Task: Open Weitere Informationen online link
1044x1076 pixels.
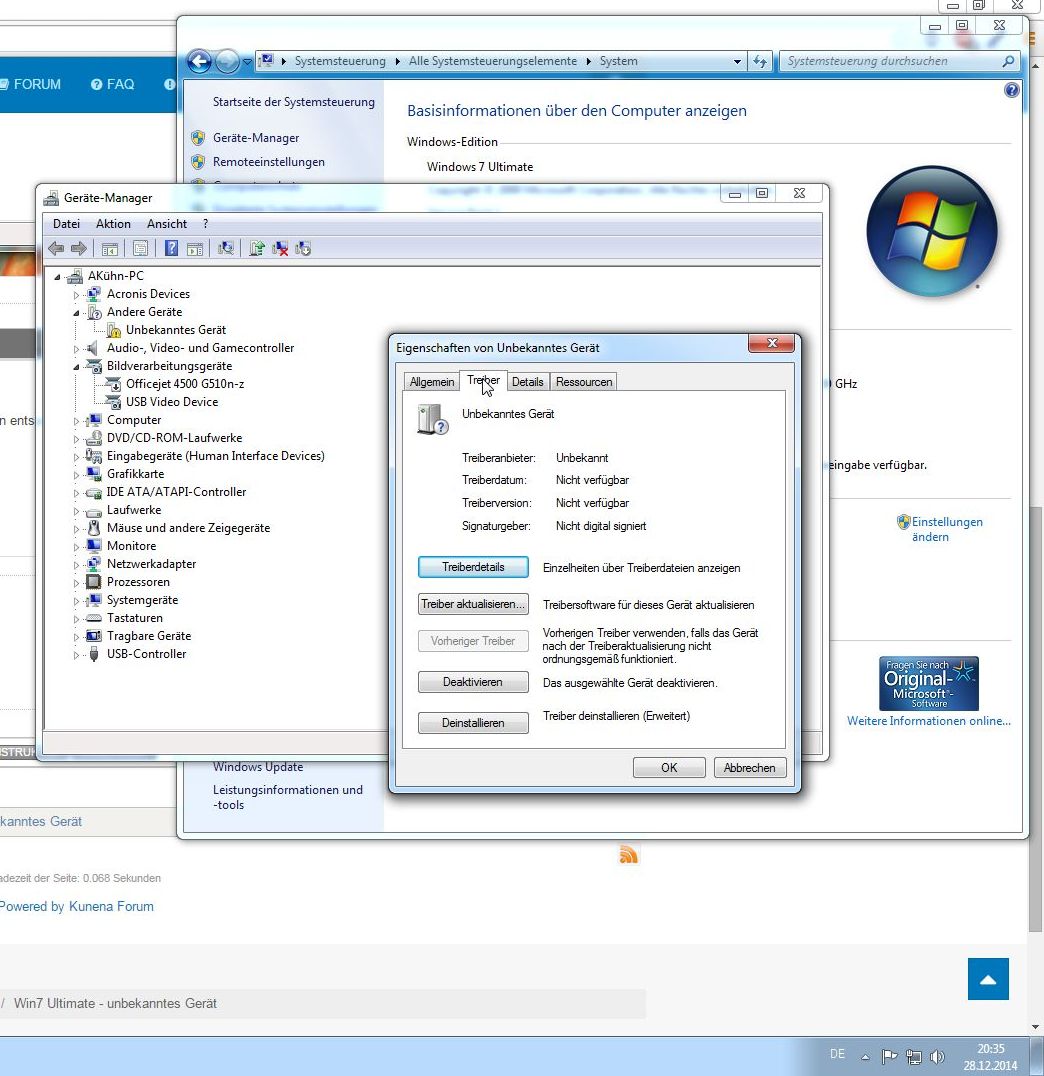Action: [x=929, y=721]
